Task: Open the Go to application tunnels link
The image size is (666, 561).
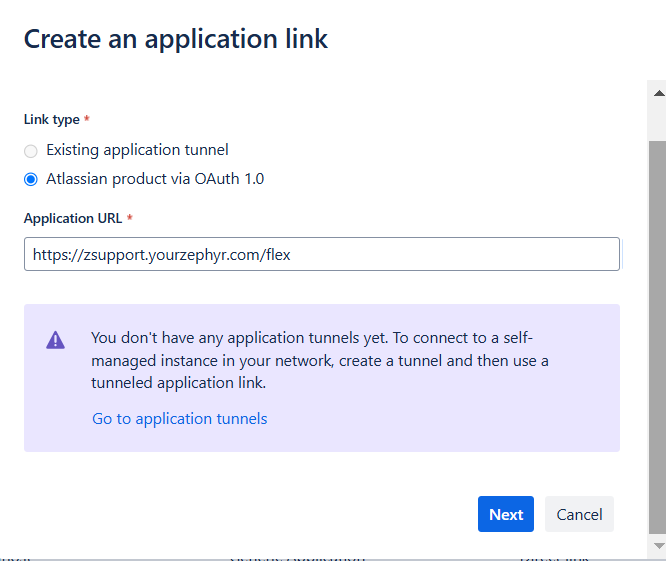Action: click(x=180, y=419)
